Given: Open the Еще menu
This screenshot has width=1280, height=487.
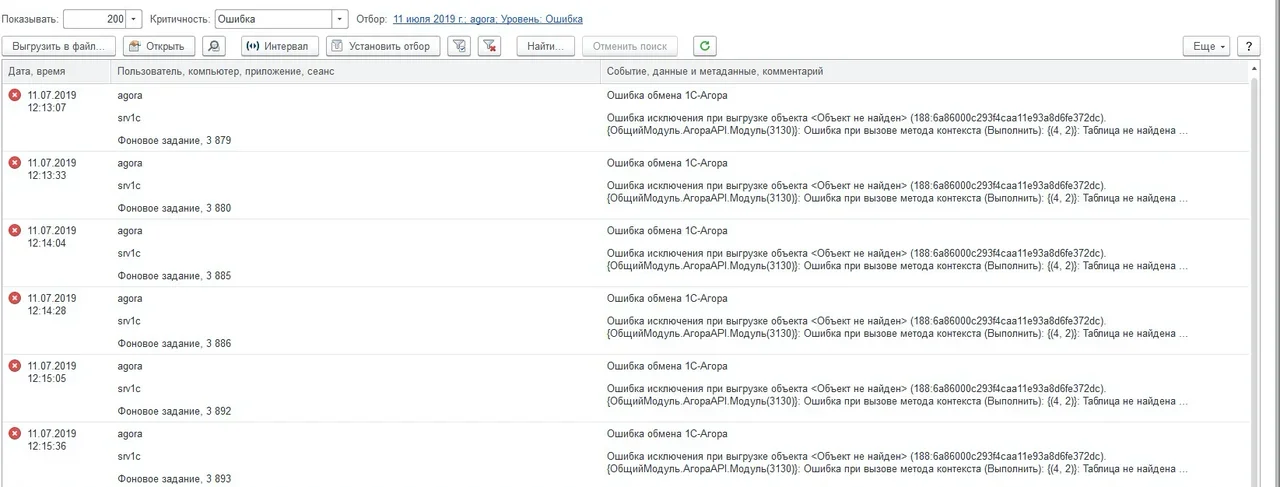Looking at the screenshot, I should [x=1208, y=46].
